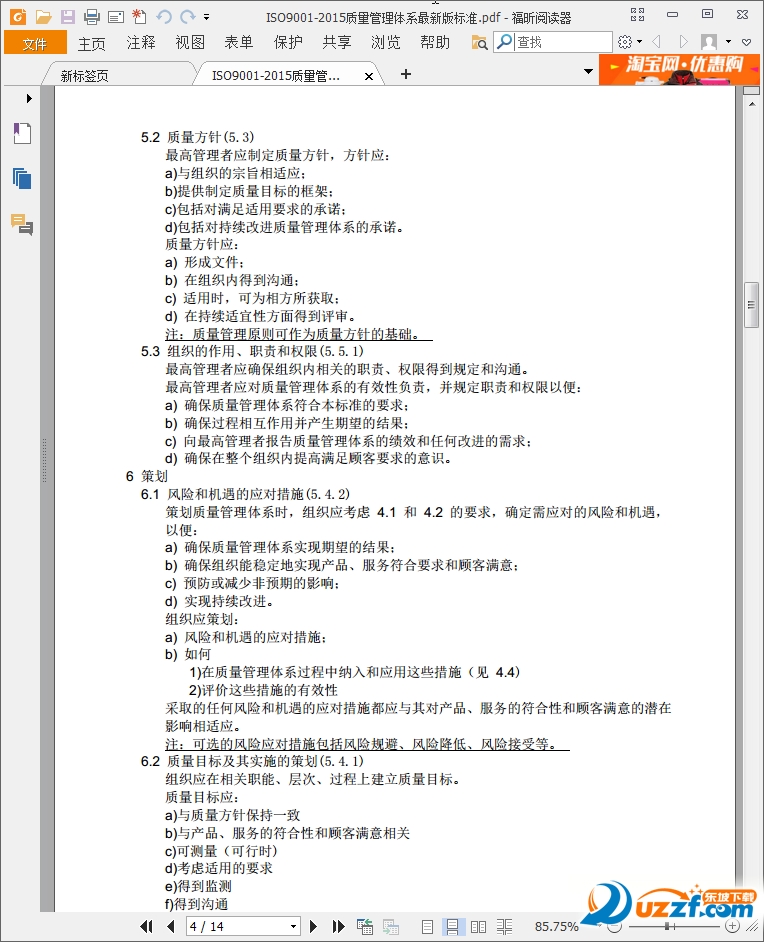Create a new PDF from the clipboard icon

tap(139, 16)
